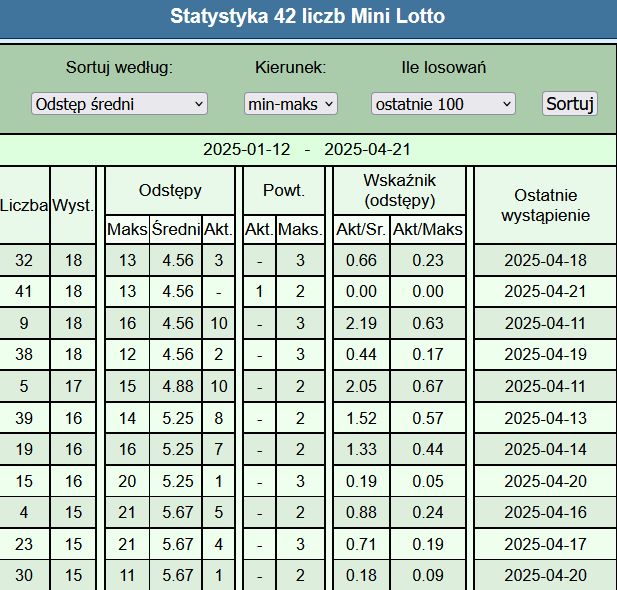Viewport: 617px width, 590px height.
Task: Click the 'Powt.' group header
Action: (284, 191)
